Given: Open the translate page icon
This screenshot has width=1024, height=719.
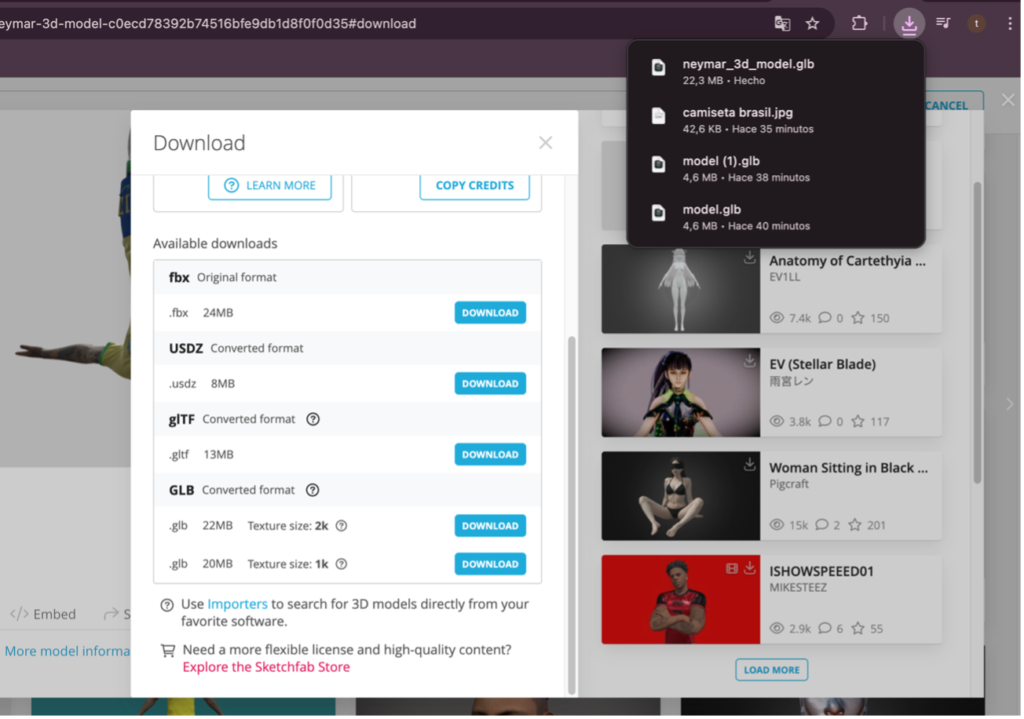Looking at the screenshot, I should (784, 24).
